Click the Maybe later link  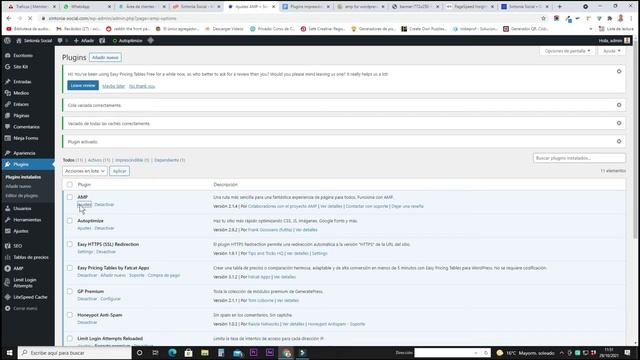113,87
